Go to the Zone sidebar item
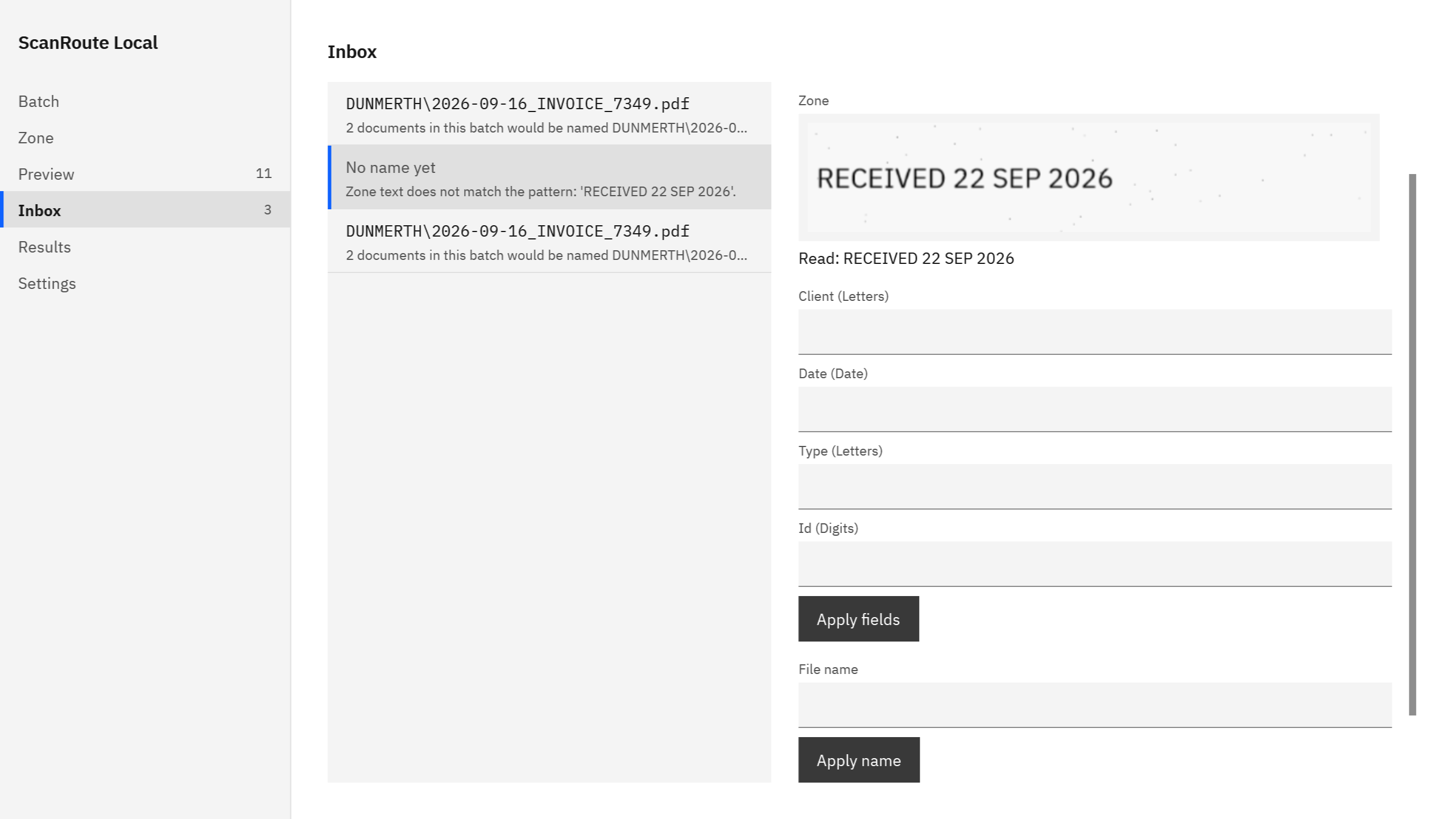This screenshot has width=1456, height=819. point(145,138)
